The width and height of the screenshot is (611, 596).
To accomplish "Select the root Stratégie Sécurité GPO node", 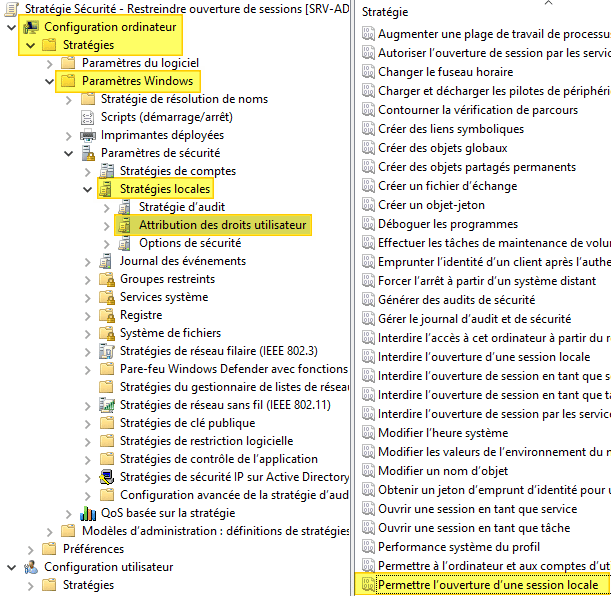I will click(187, 9).
